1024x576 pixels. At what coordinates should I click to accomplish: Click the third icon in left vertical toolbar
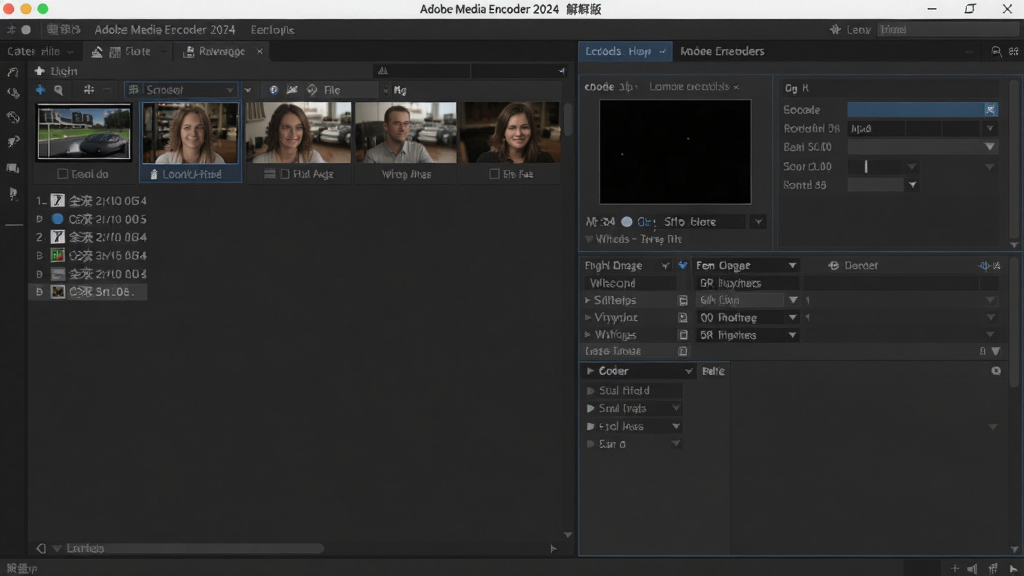coord(12,118)
